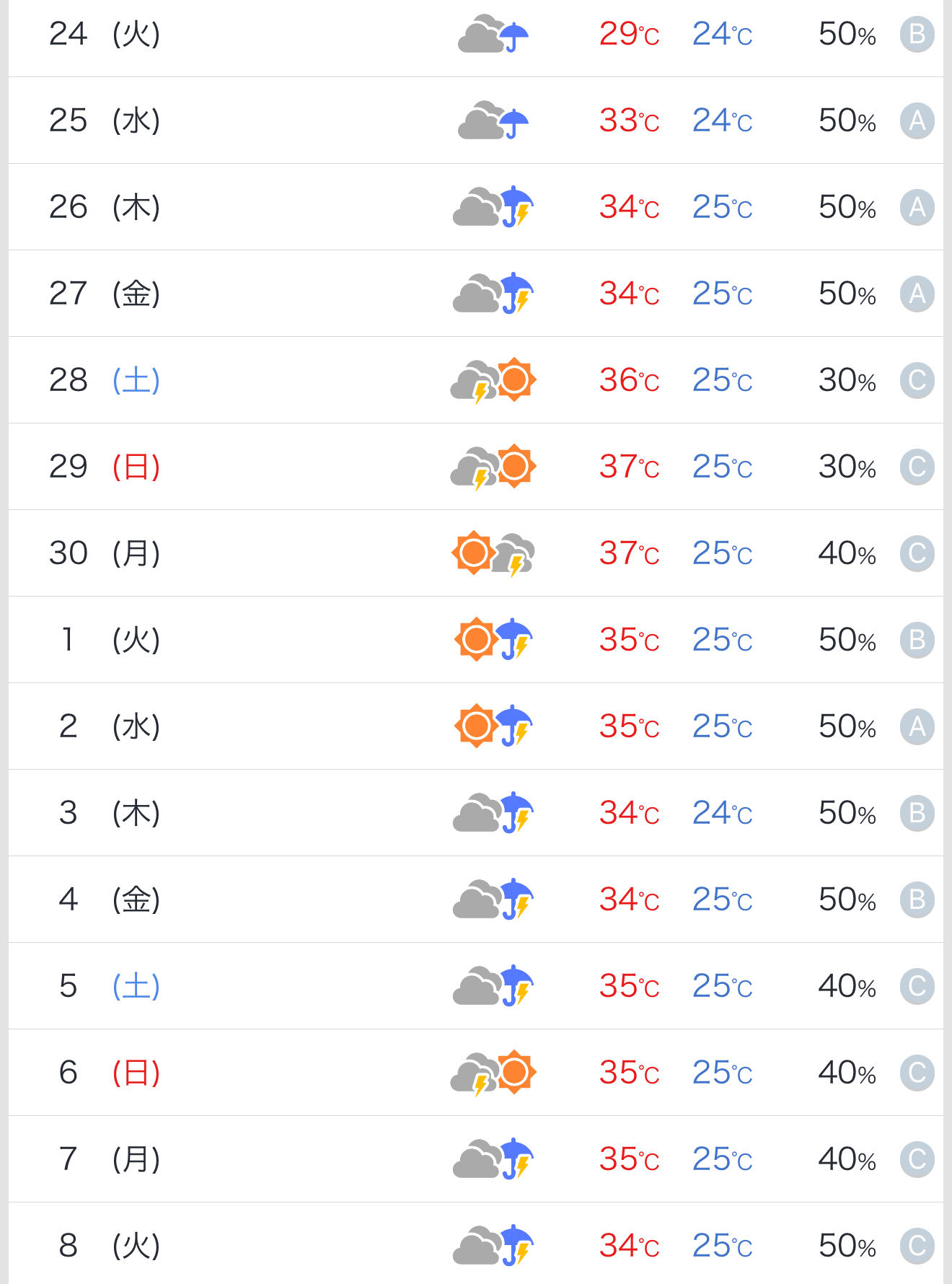Tap the 36℃ high temperature on the 28th
Image resolution: width=952 pixels, height=1284 pixels.
tap(629, 380)
